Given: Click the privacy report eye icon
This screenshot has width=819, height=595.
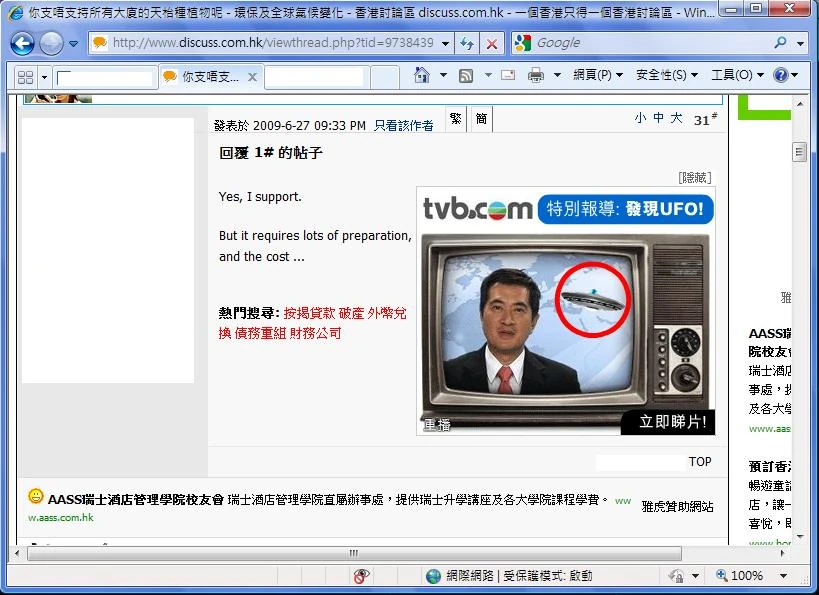Looking at the screenshot, I should [x=361, y=576].
